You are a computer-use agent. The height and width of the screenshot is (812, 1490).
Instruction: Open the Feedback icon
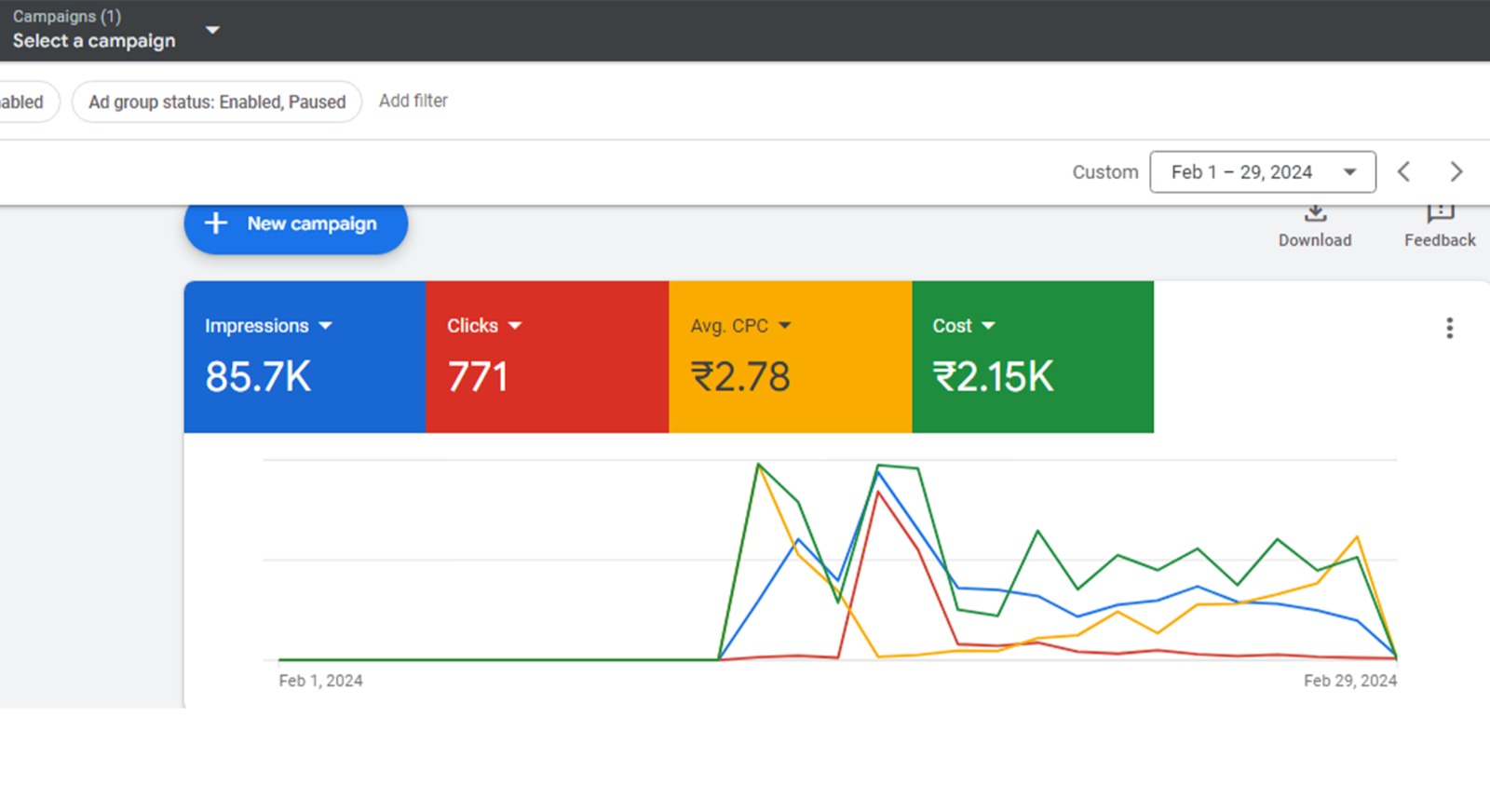click(1440, 214)
